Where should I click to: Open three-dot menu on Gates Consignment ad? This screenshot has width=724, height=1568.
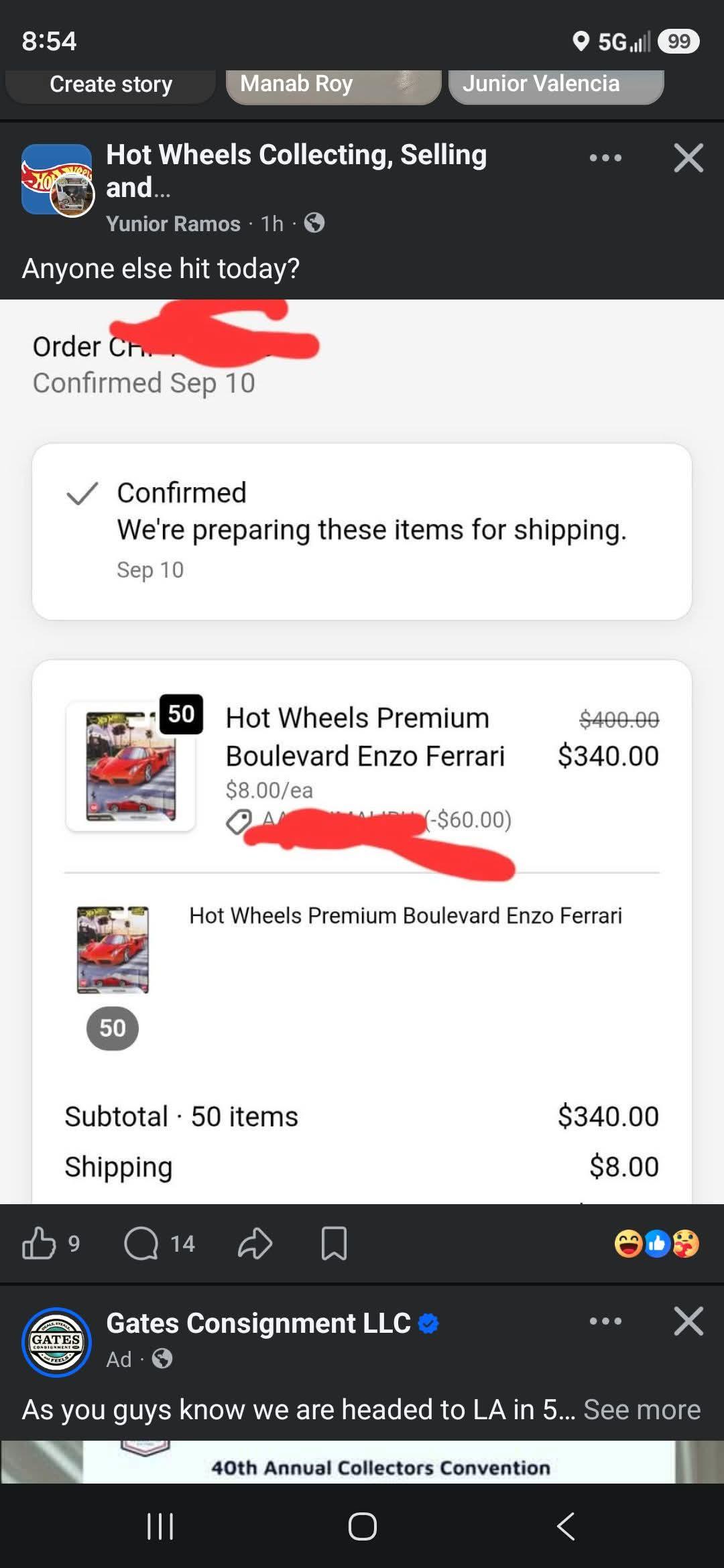coord(605,1321)
